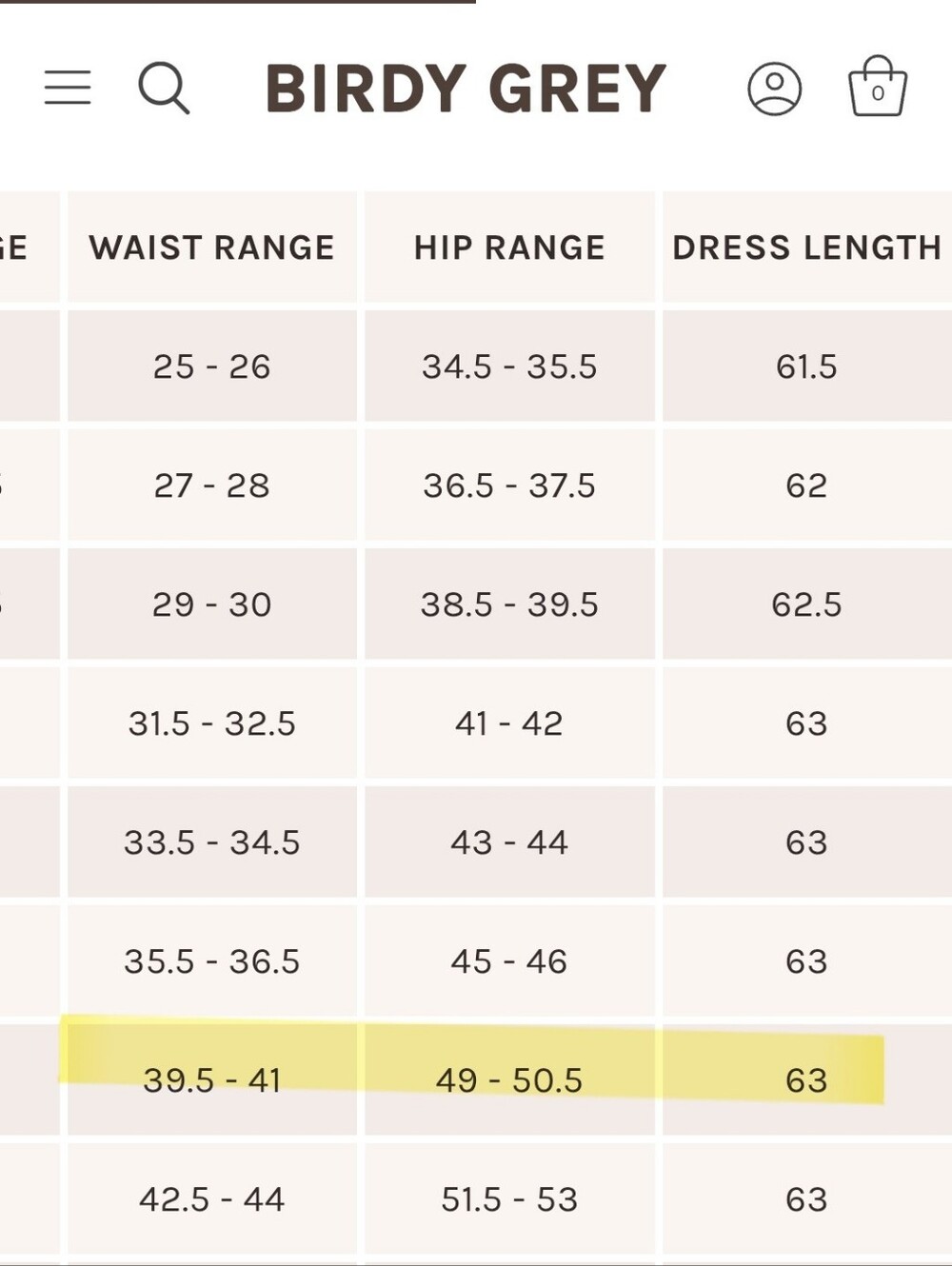Go to the Birdy Grey homepage logo
Image resolution: width=952 pixels, height=1266 pixels.
[x=466, y=89]
